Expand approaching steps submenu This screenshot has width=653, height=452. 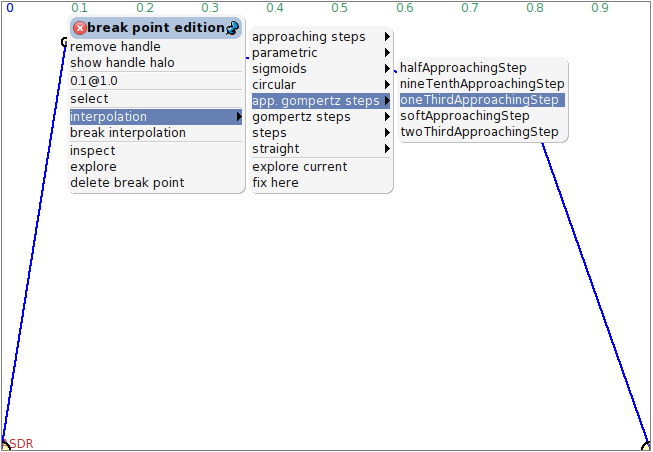coord(321,37)
